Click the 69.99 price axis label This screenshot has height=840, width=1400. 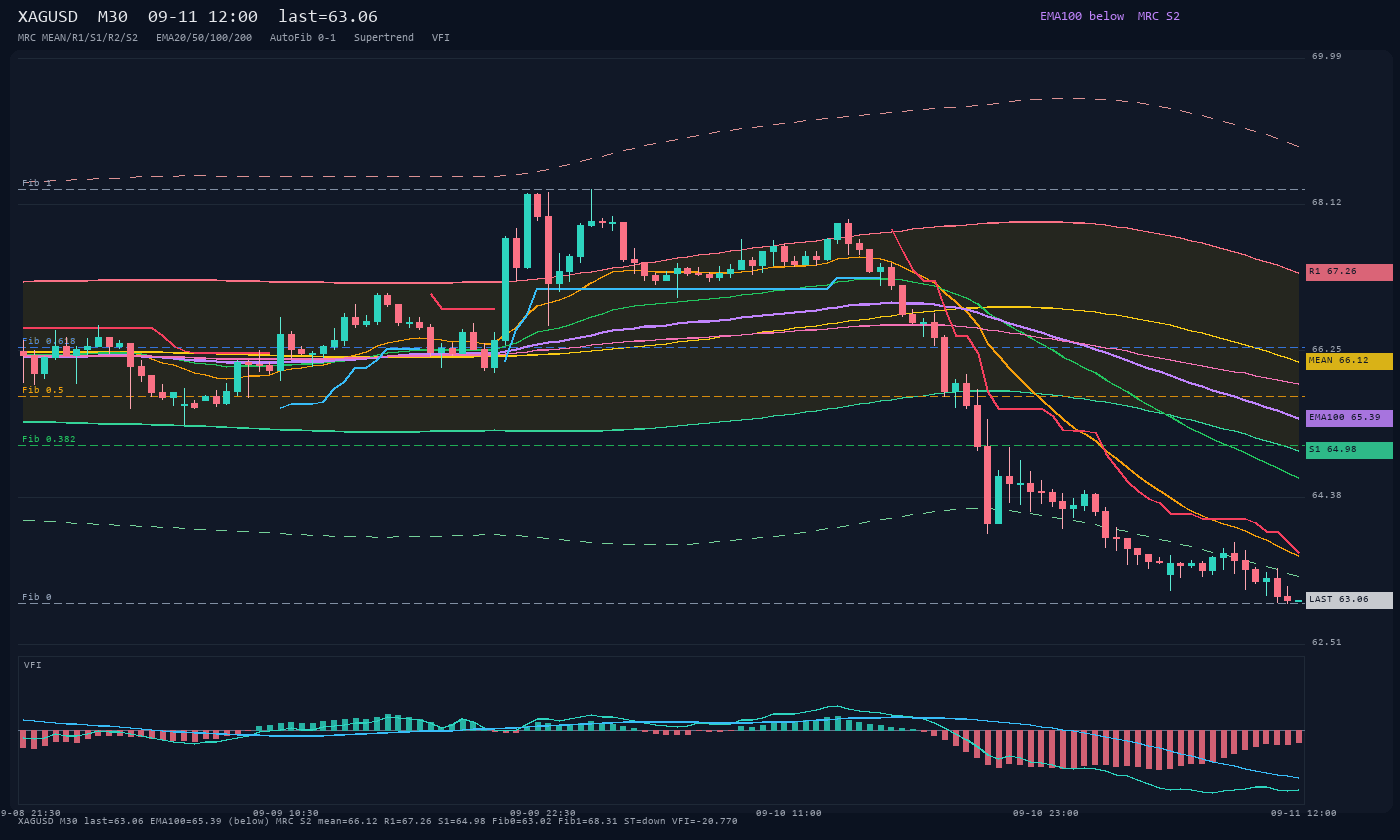[1327, 56]
